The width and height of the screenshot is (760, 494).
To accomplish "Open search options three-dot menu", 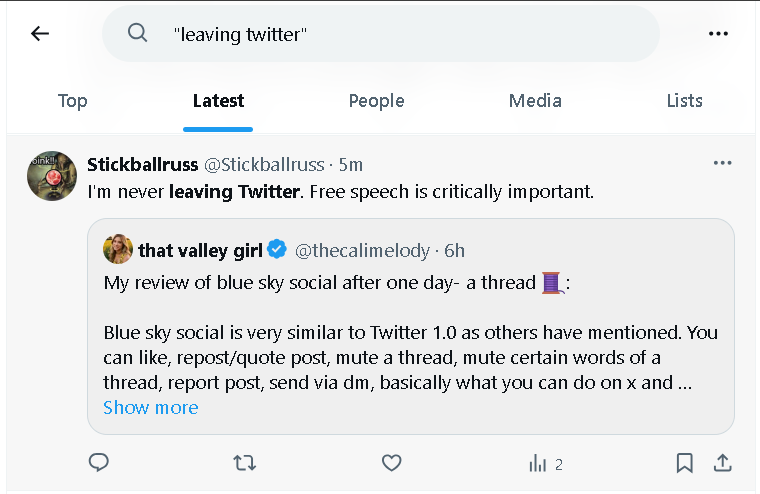I will point(718,34).
